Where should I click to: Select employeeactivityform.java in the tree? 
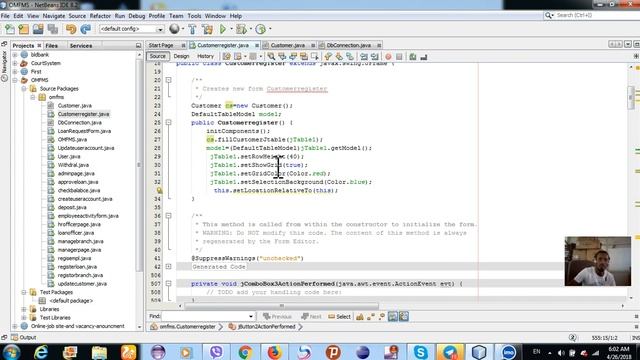tap(88, 216)
